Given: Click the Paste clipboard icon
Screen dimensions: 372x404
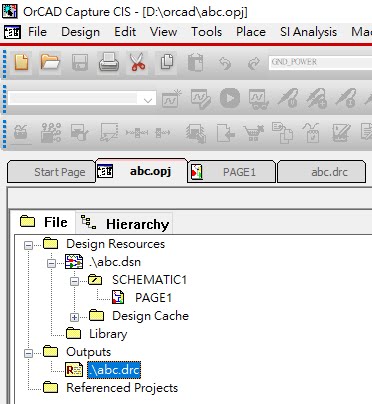Looking at the screenshot, I should pos(195,62).
